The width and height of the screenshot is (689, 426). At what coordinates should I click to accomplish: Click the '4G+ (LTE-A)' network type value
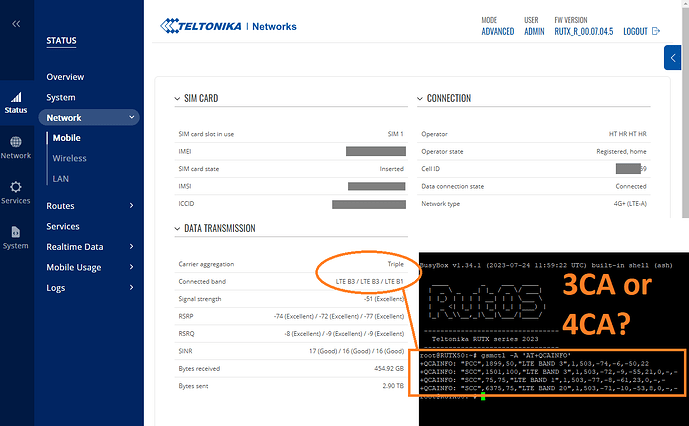click(x=630, y=204)
